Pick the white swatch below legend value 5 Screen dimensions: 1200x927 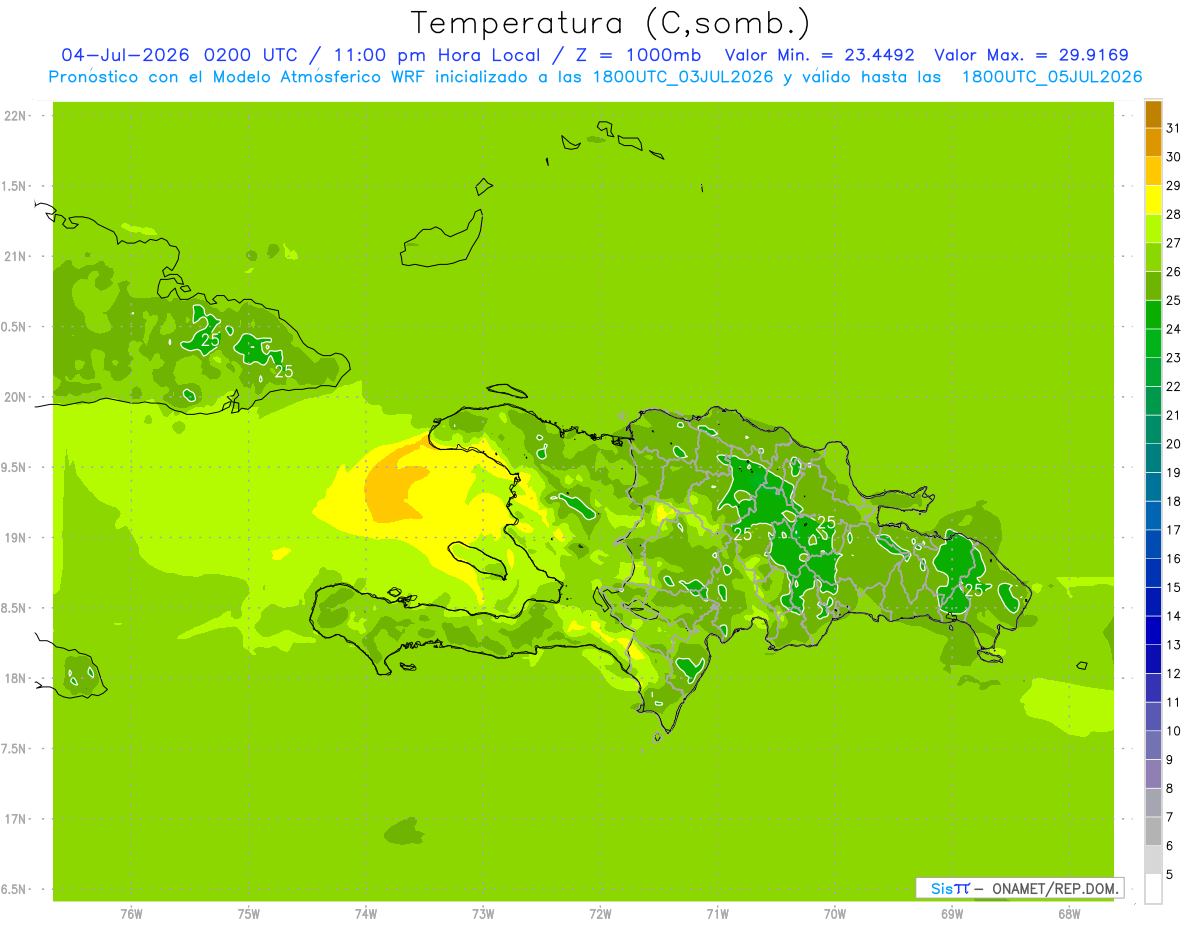pyautogui.click(x=1153, y=889)
